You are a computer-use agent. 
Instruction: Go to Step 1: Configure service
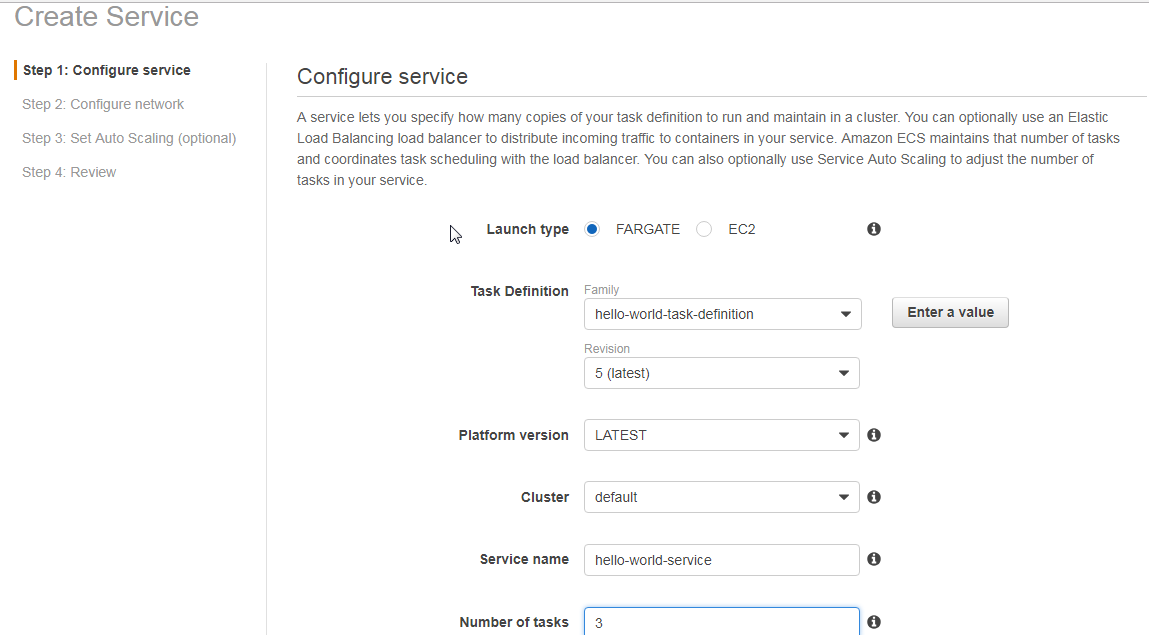106,70
